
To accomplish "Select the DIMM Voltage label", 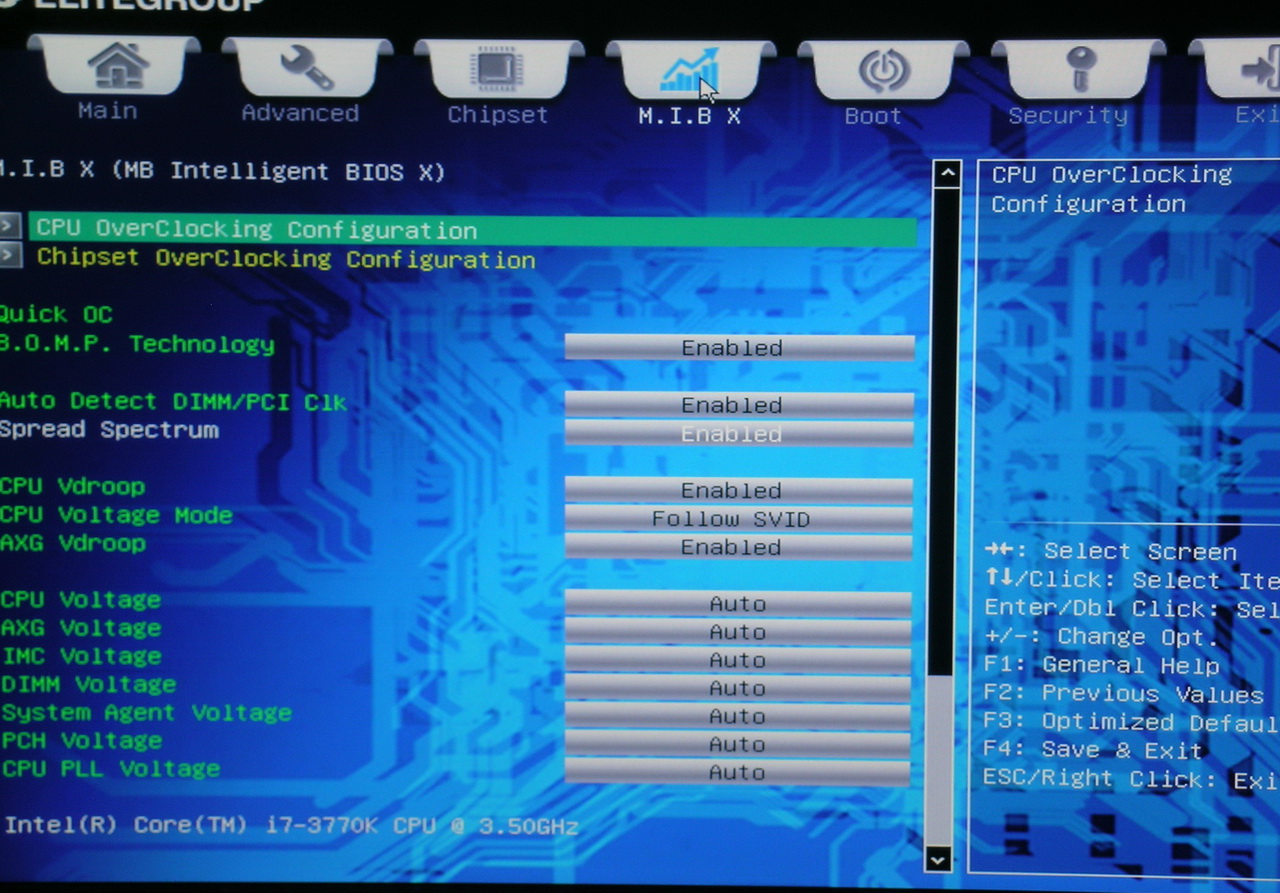I will pos(88,684).
